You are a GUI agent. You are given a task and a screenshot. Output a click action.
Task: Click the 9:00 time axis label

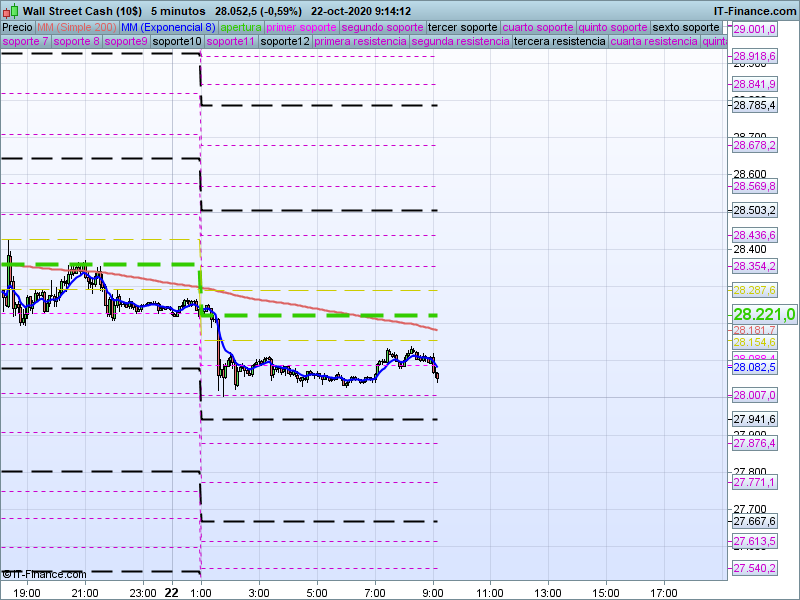tap(433, 593)
